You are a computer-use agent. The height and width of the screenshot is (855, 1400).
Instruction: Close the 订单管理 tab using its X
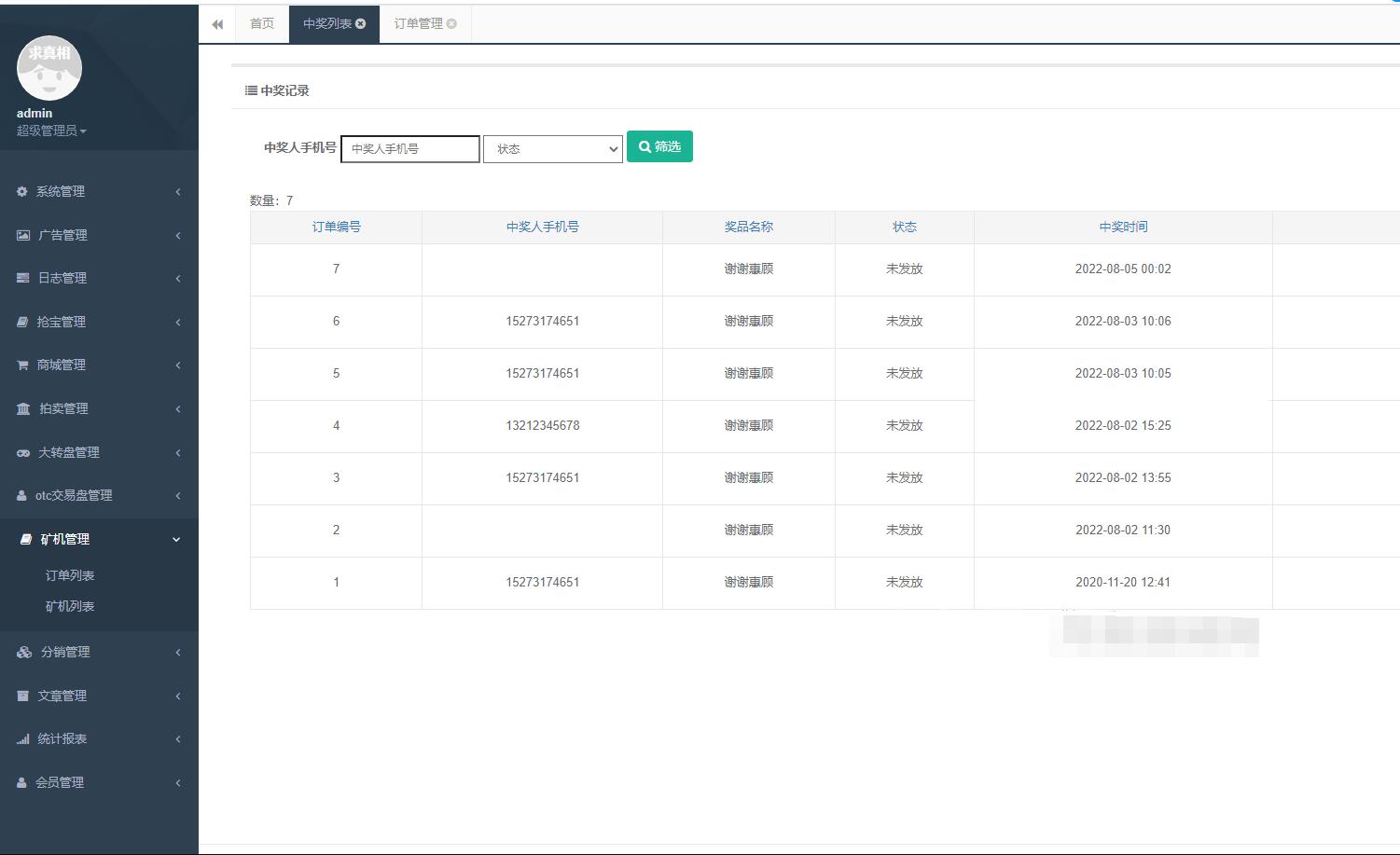coord(451,24)
